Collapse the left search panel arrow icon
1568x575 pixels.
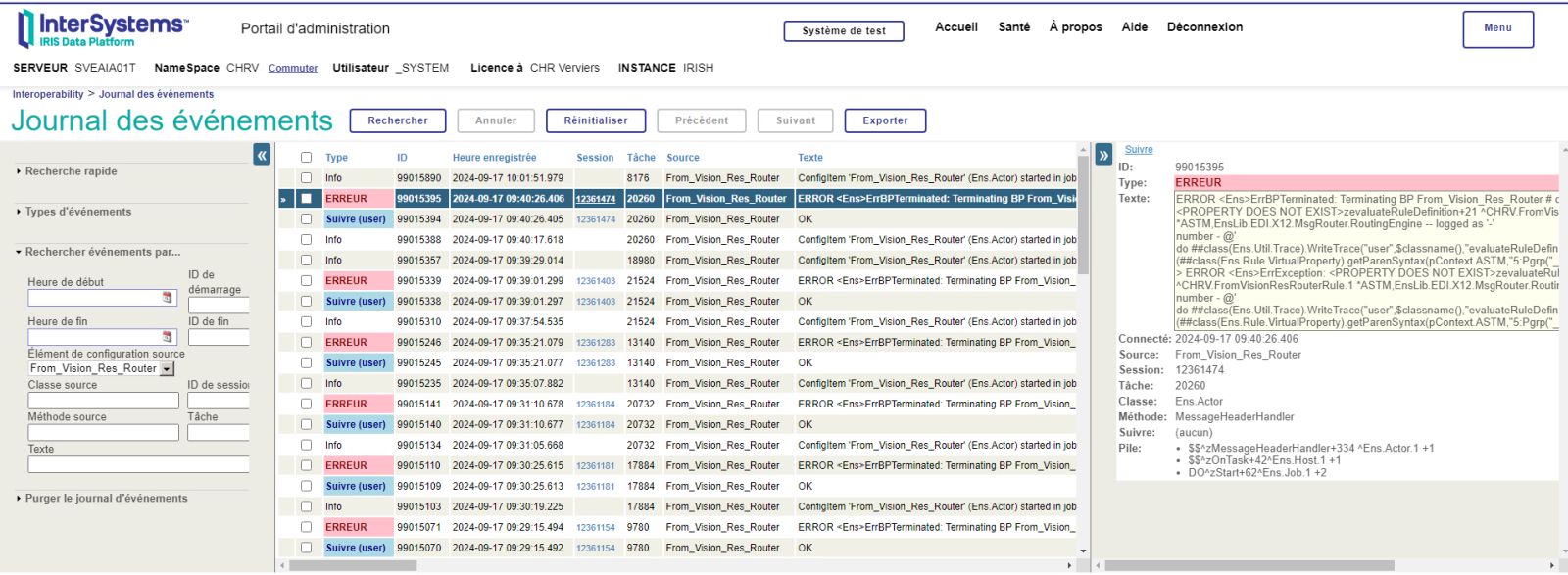(x=262, y=155)
